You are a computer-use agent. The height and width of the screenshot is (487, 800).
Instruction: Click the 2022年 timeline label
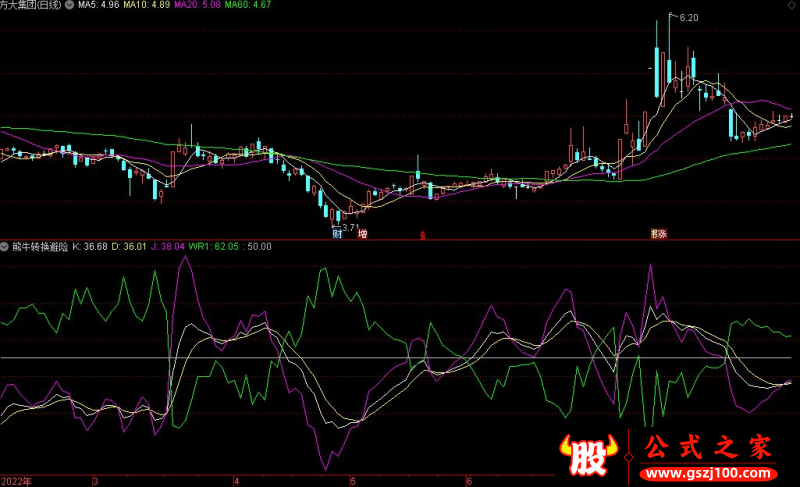click(16, 481)
